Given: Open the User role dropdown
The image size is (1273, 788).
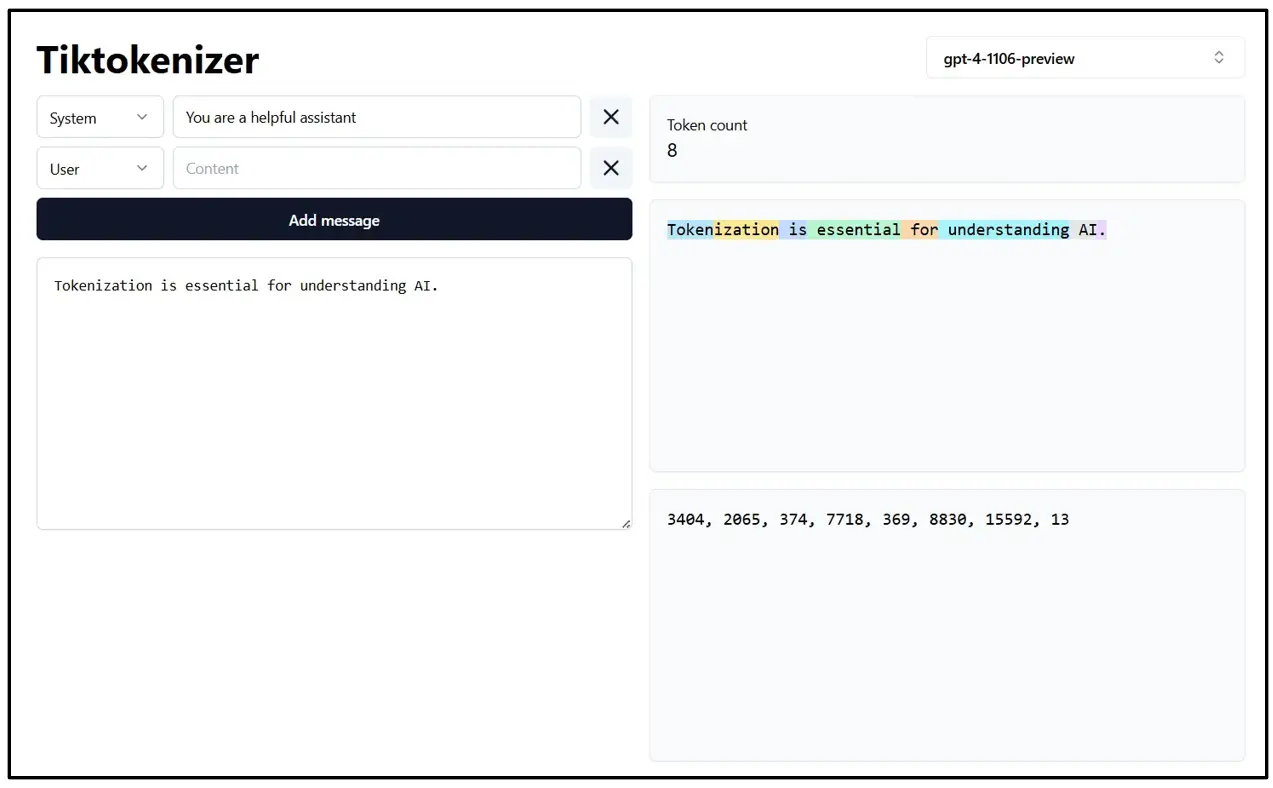Looking at the screenshot, I should click(99, 168).
